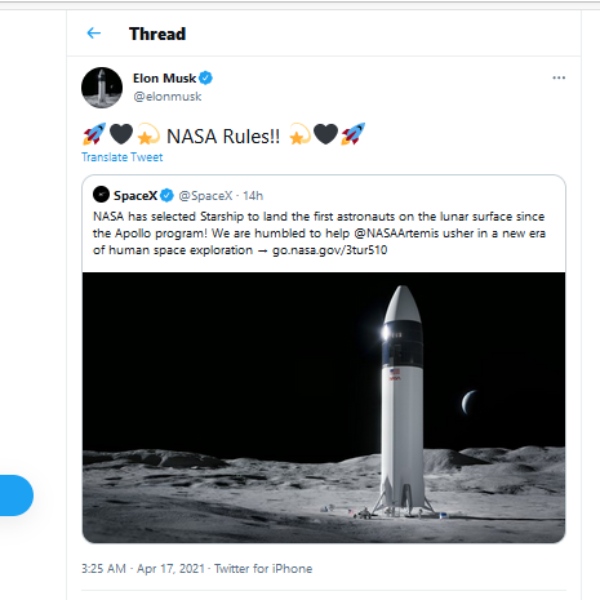Click the back arrow beside Thread
Screen dimensions: 600x600
click(94, 33)
